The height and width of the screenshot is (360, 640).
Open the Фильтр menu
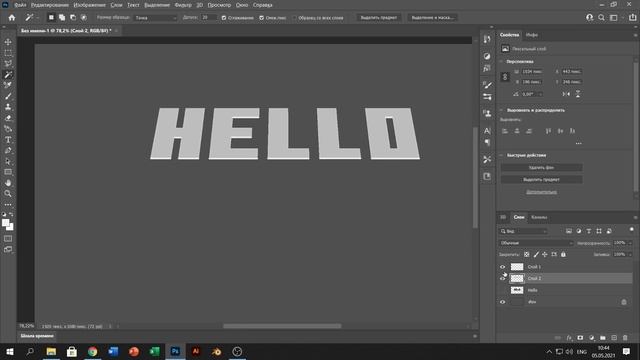(183, 5)
